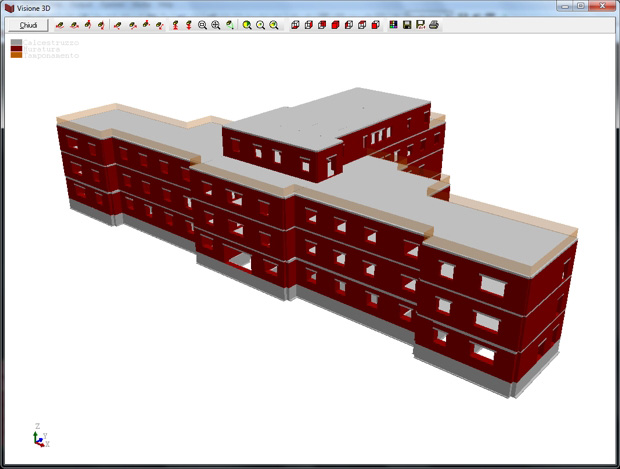Screen dimensions: 620x469
Task: Click the save image with red mark icon
Action: pos(420,25)
